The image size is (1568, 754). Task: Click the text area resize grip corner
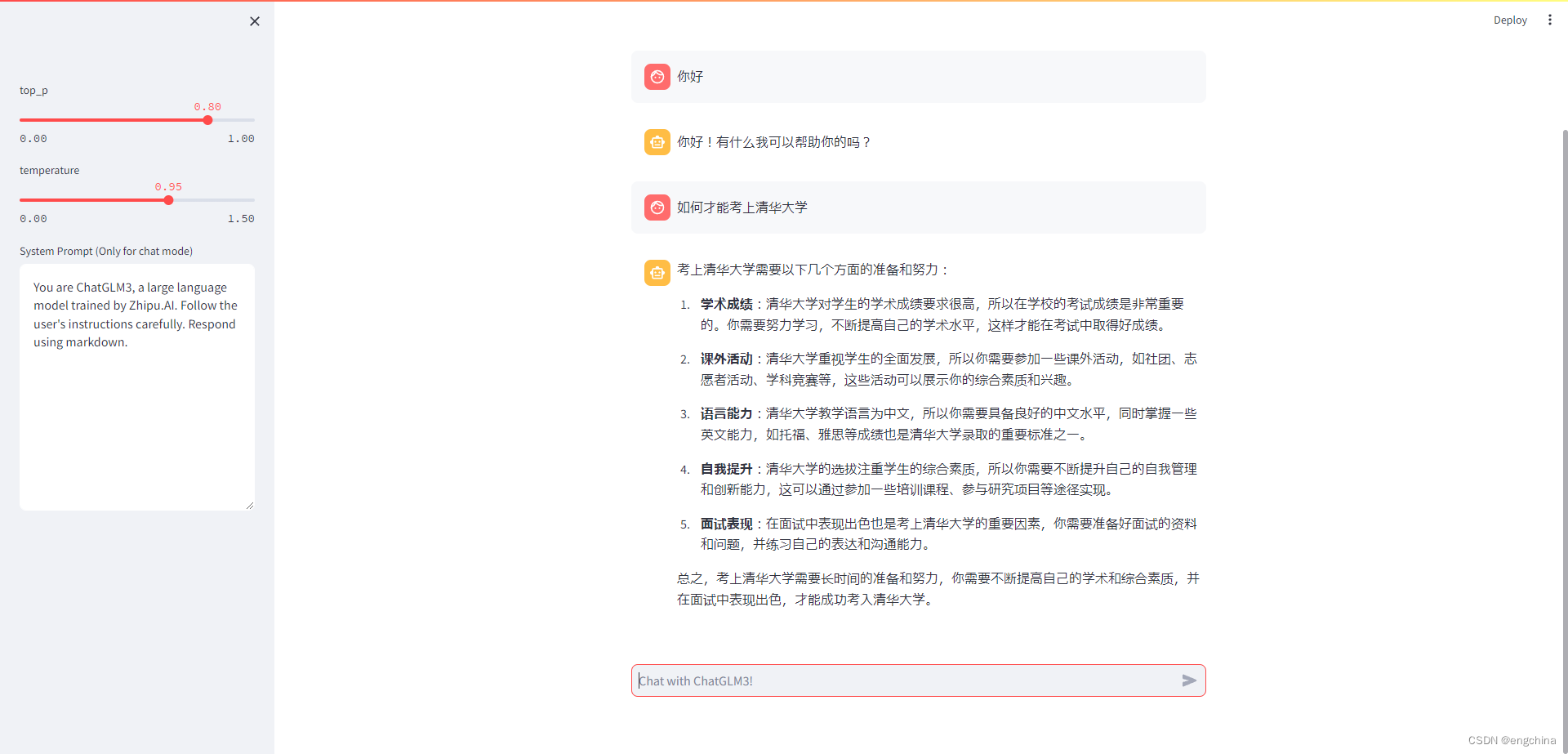coord(250,506)
